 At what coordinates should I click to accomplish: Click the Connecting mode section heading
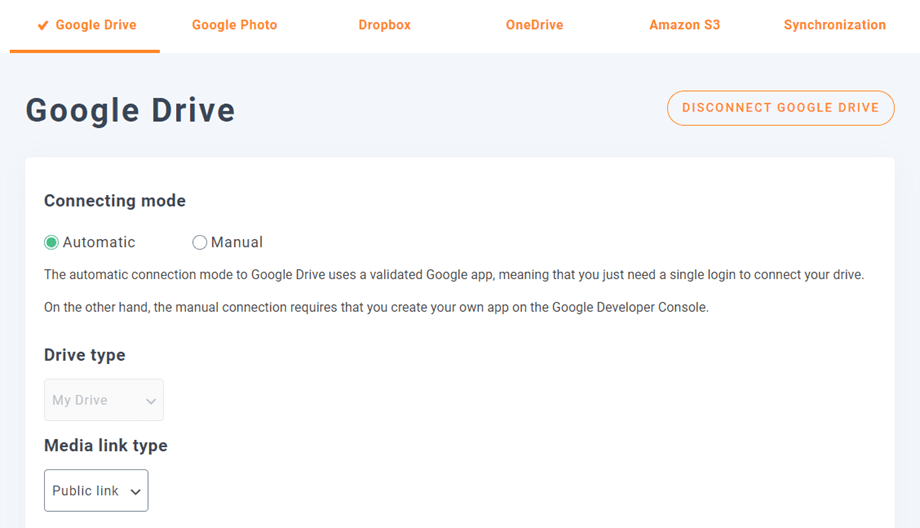pos(115,201)
